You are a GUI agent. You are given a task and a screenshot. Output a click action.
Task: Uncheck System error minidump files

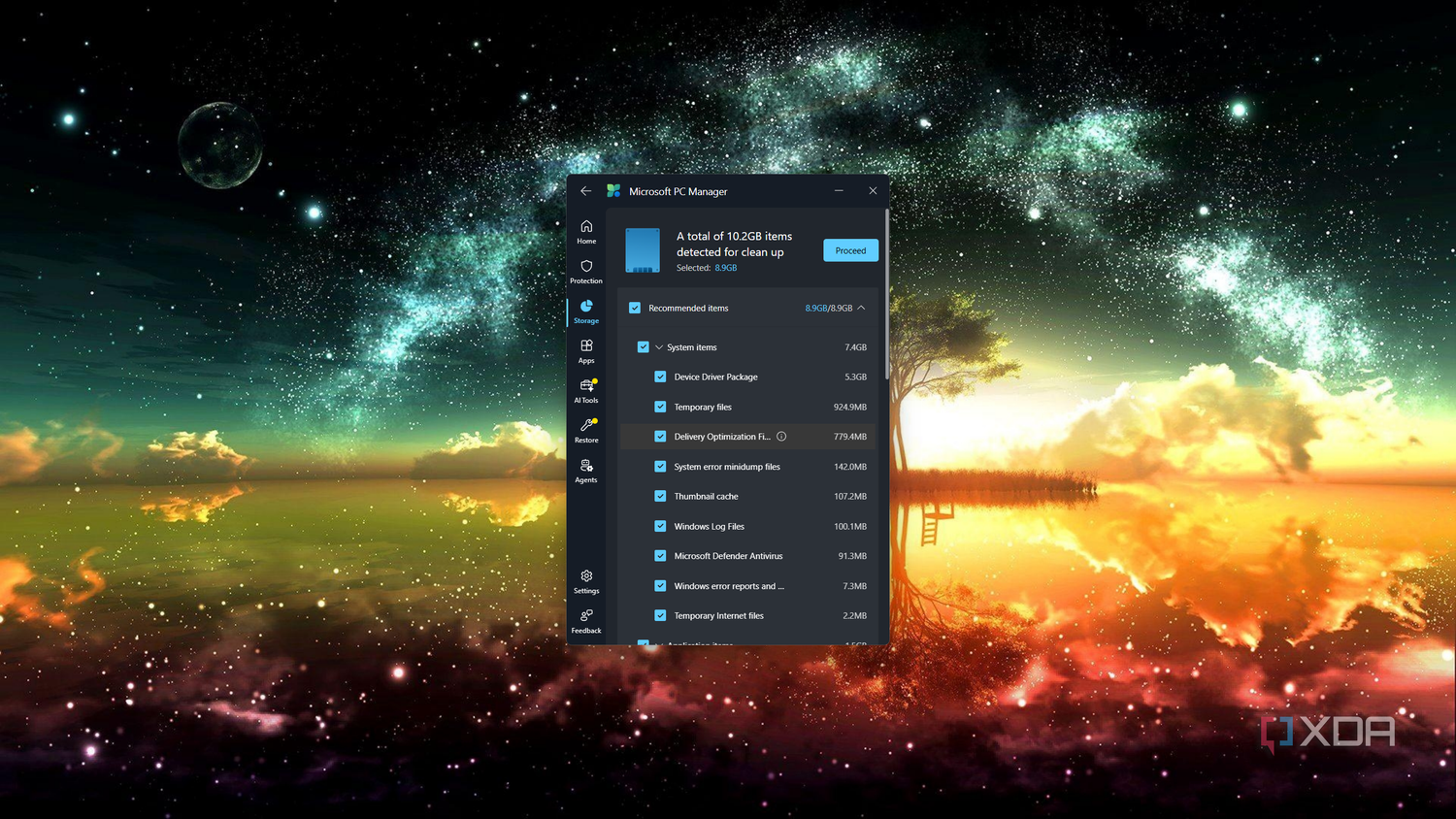tap(660, 467)
